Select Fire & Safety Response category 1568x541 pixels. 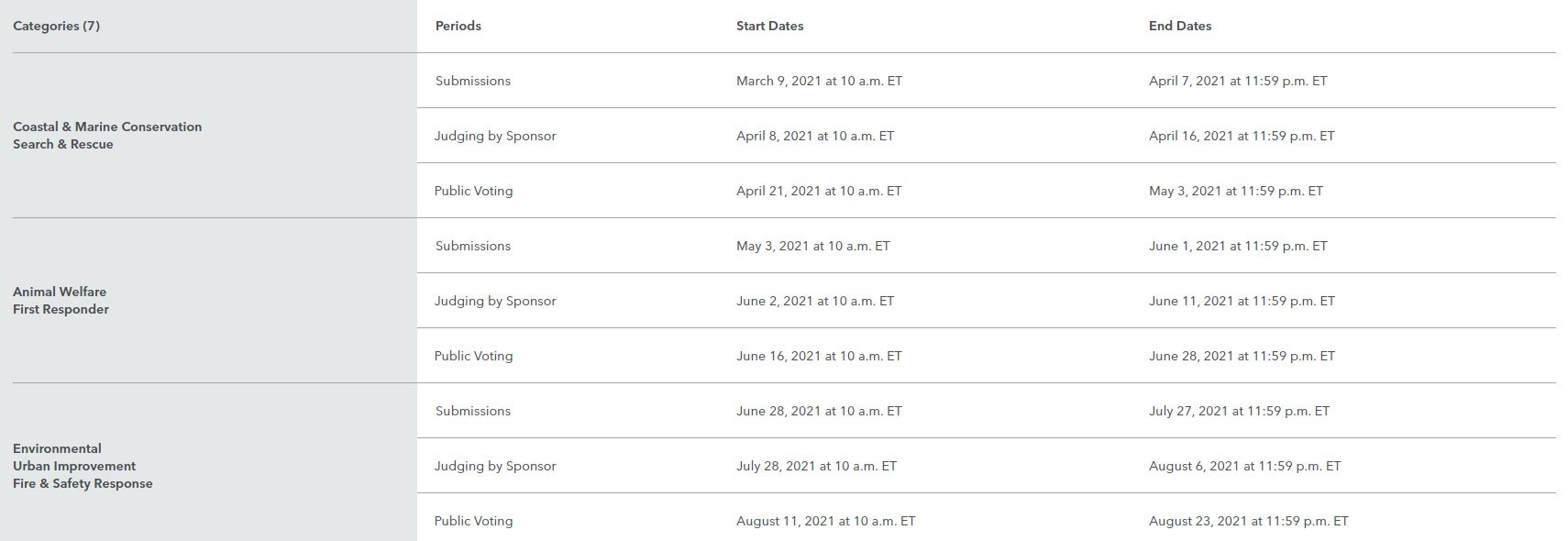83,483
